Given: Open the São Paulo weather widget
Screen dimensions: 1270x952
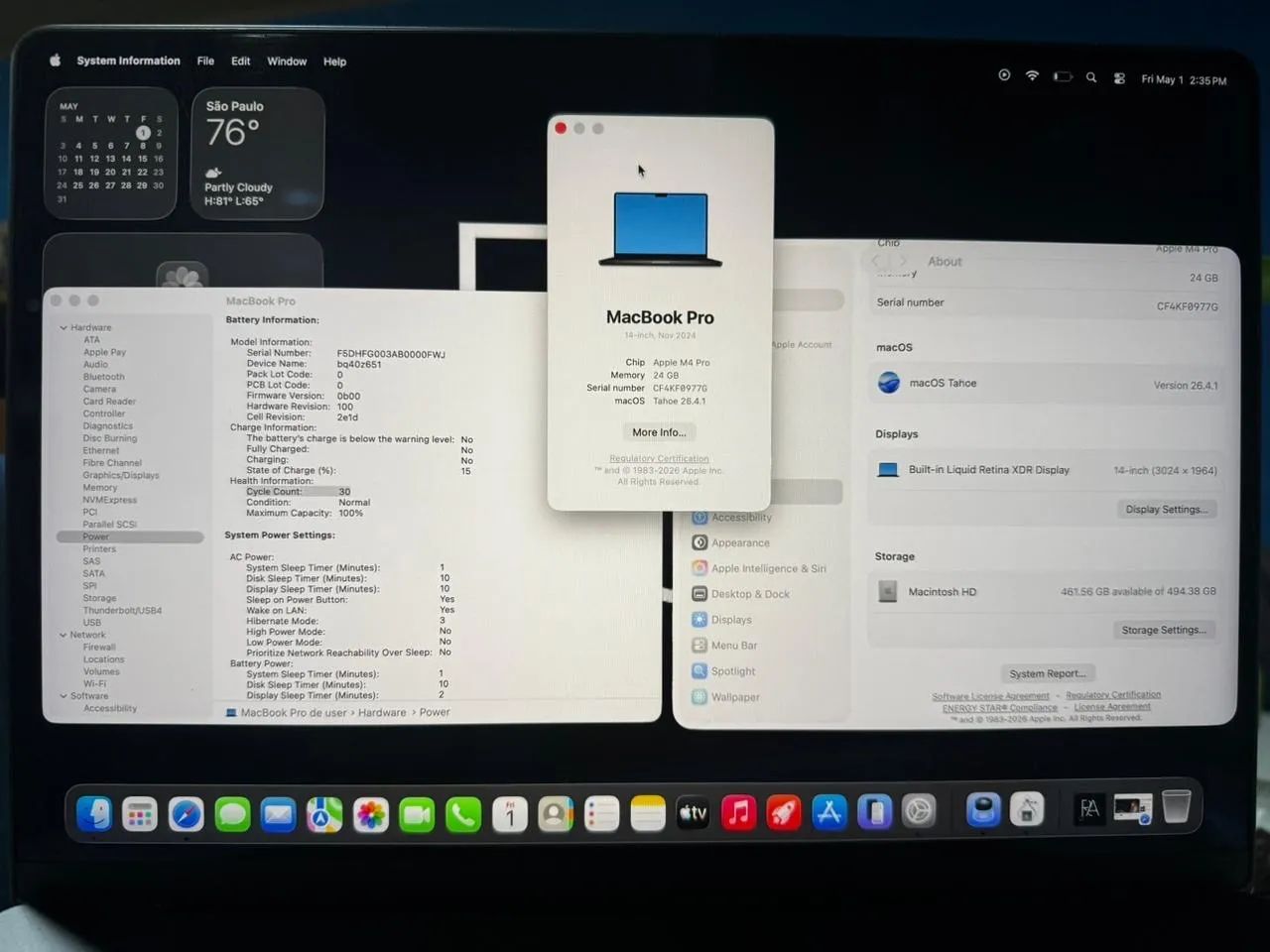Looking at the screenshot, I should click(258, 154).
